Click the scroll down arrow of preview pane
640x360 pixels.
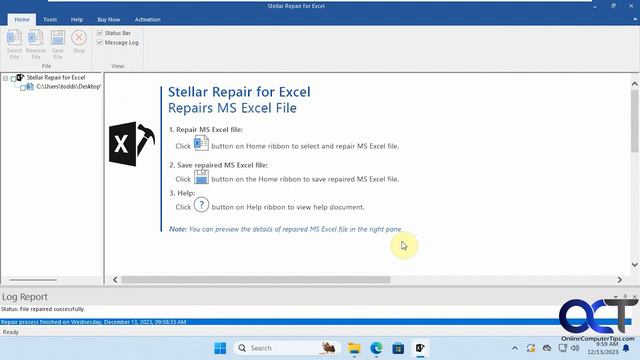tap(635, 264)
